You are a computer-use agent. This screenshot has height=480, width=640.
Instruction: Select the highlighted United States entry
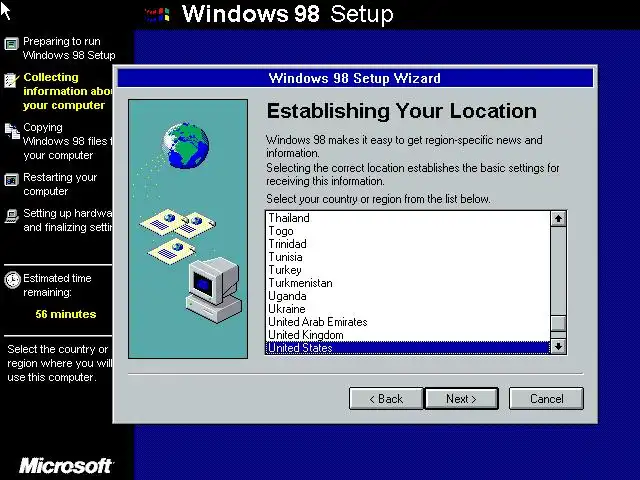(407, 348)
